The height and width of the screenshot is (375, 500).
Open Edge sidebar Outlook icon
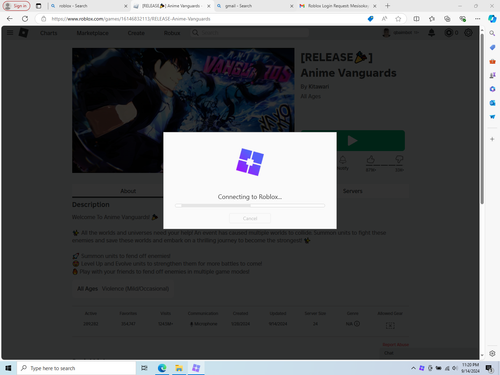(x=492, y=103)
